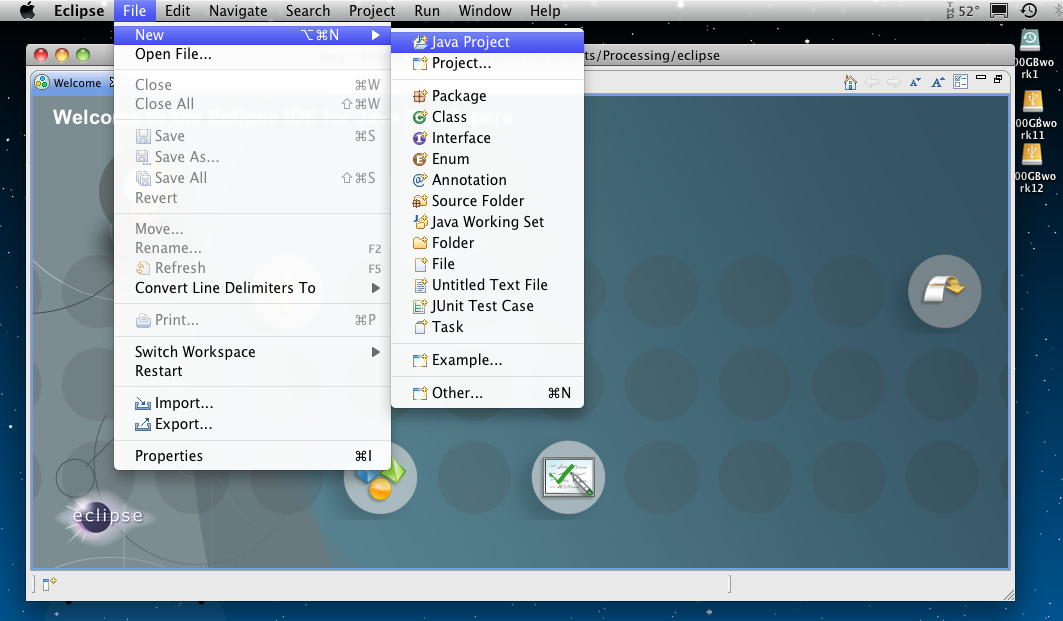Create a new Folder

(x=487, y=243)
